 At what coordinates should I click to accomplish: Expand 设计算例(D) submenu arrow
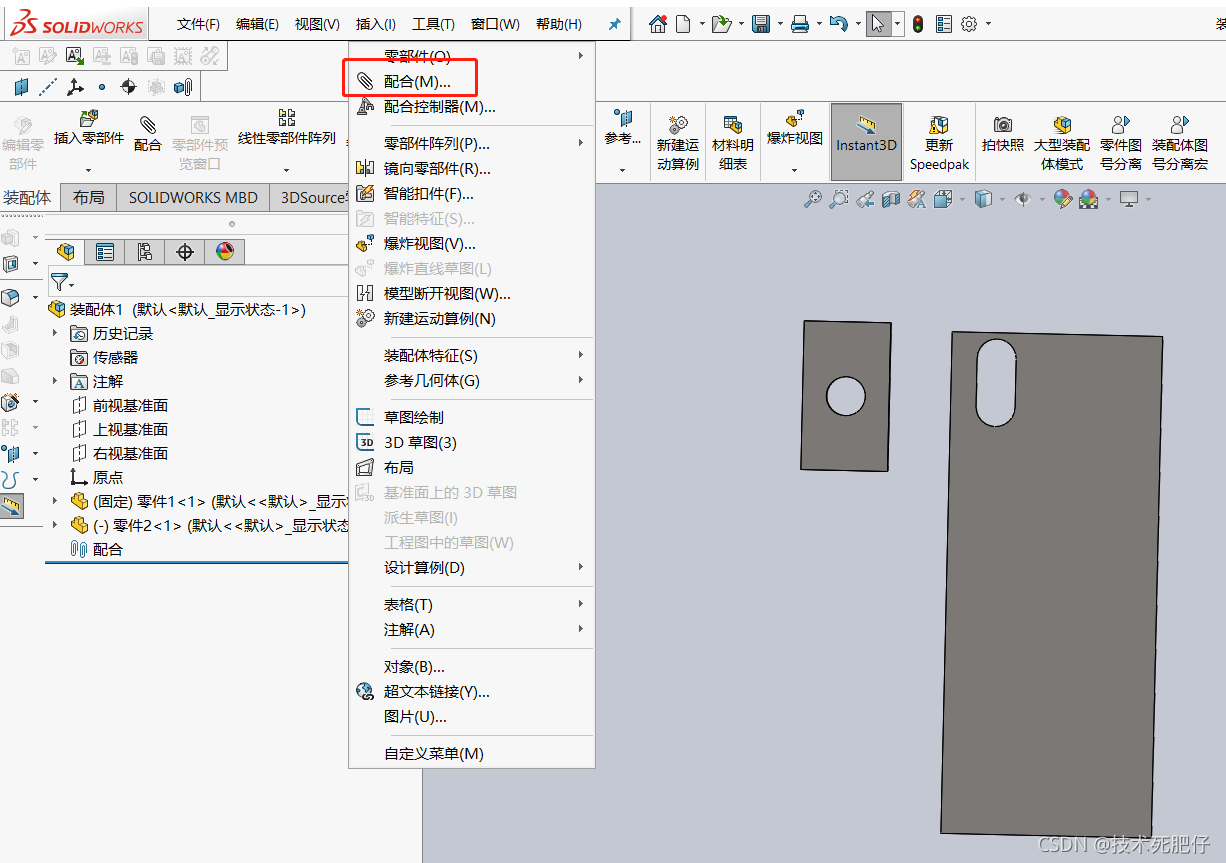point(580,567)
